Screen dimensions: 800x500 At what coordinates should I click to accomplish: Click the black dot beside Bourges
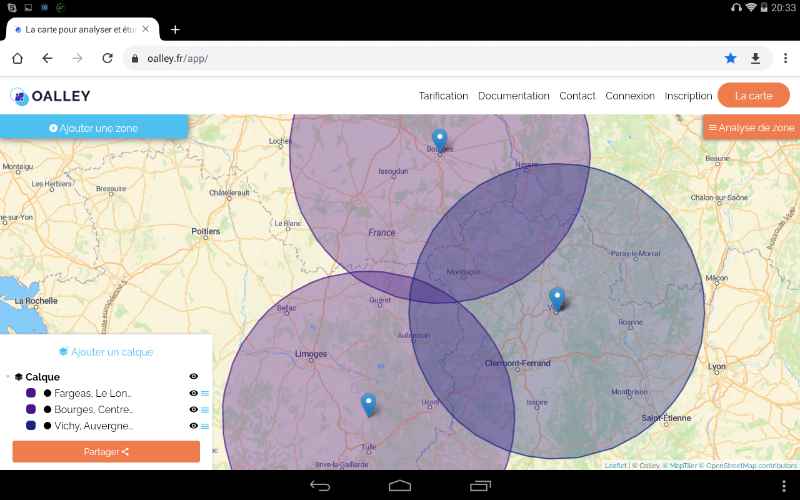click(x=47, y=410)
